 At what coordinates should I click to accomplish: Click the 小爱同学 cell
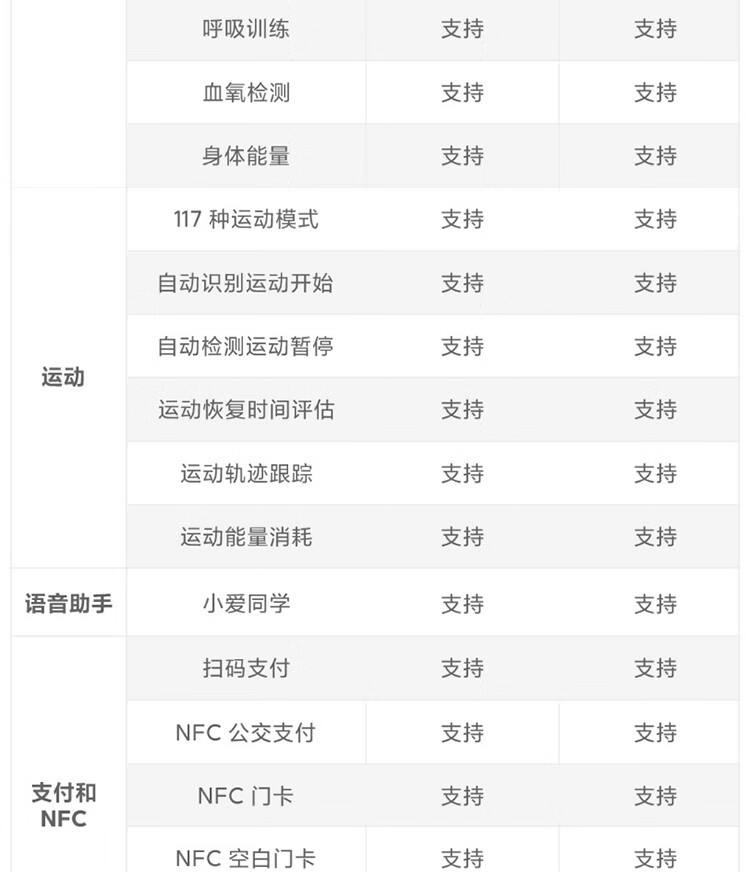pyautogui.click(x=246, y=603)
